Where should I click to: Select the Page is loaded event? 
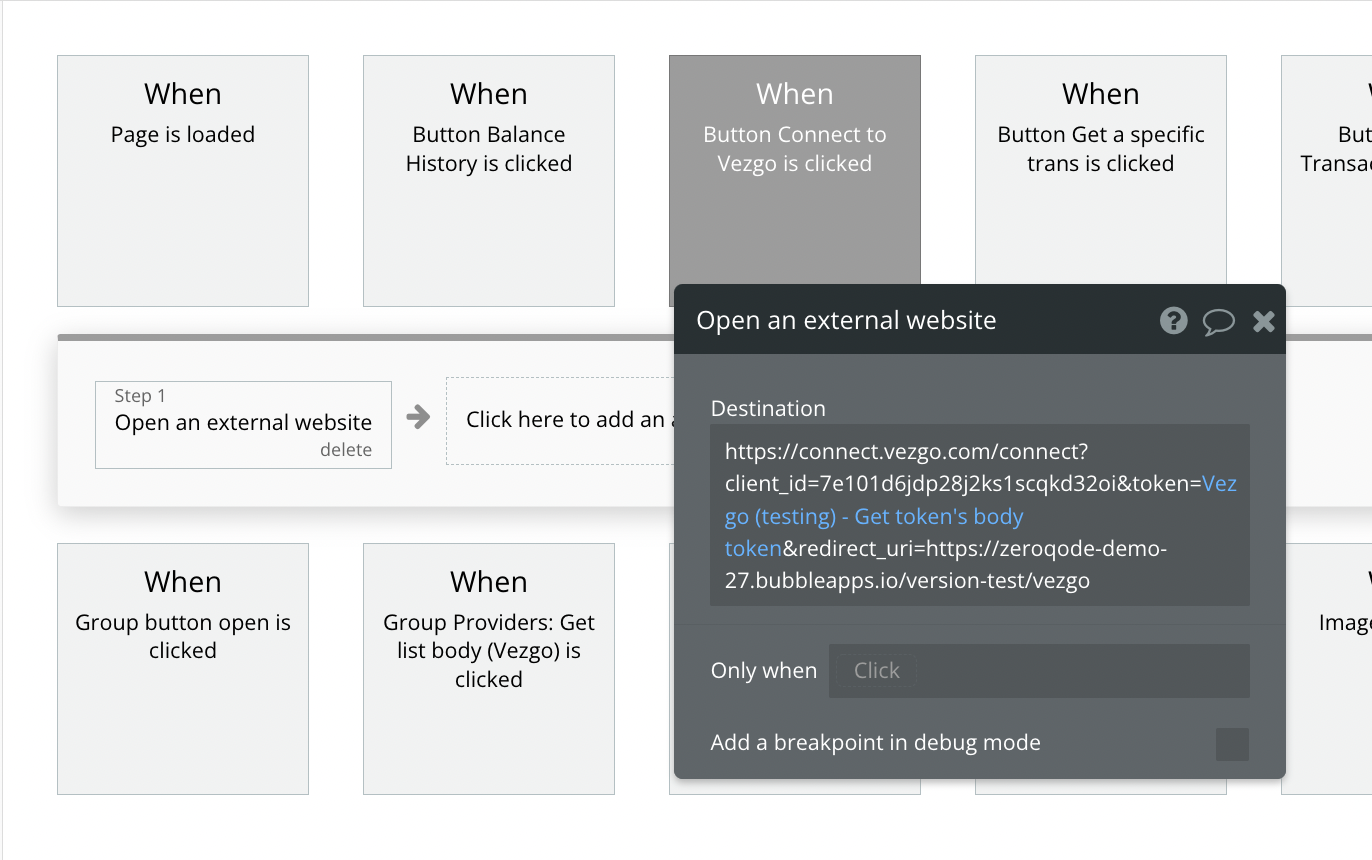click(183, 180)
